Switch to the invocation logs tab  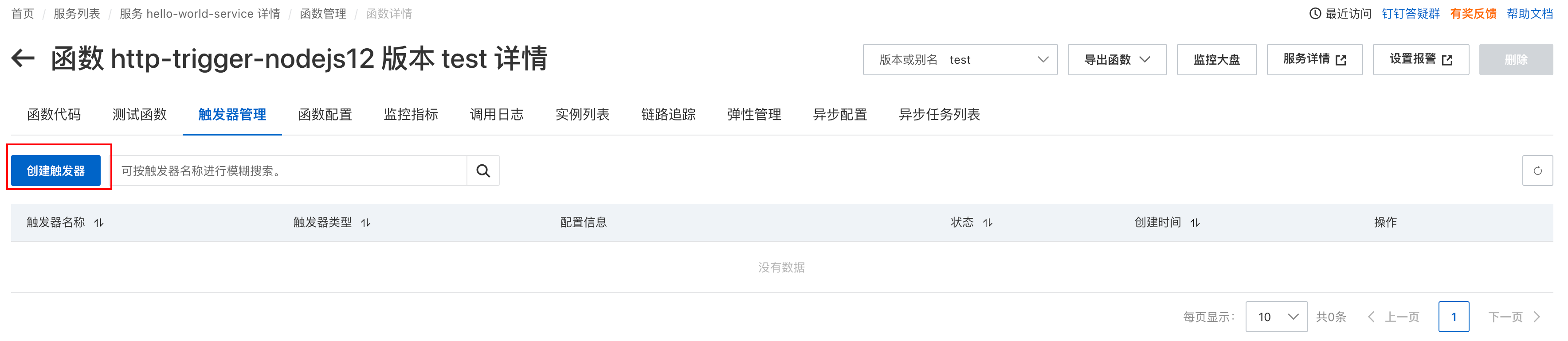click(496, 114)
